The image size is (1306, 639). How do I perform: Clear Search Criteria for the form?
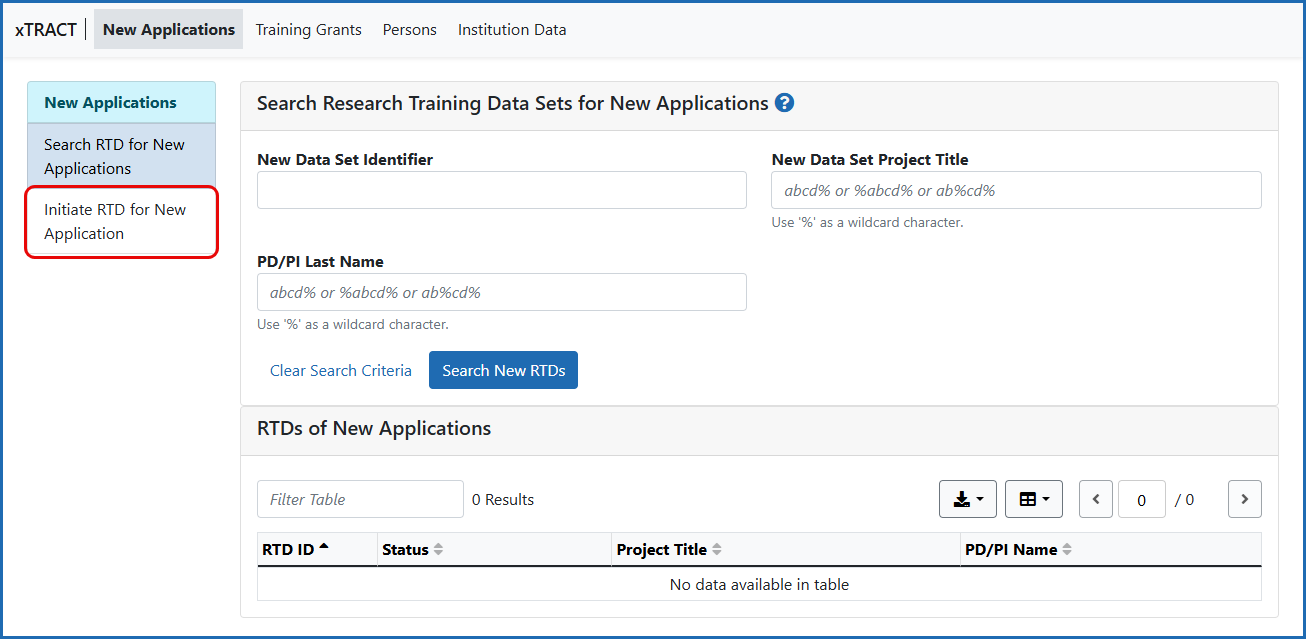tap(340, 370)
